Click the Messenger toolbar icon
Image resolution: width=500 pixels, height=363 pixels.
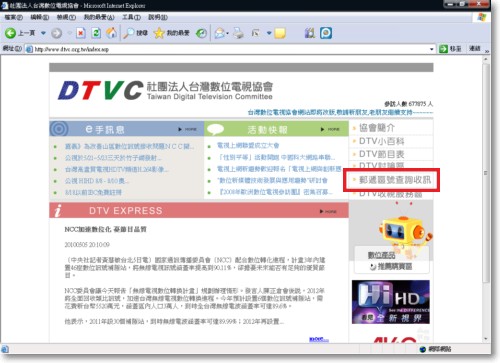(x=326, y=33)
